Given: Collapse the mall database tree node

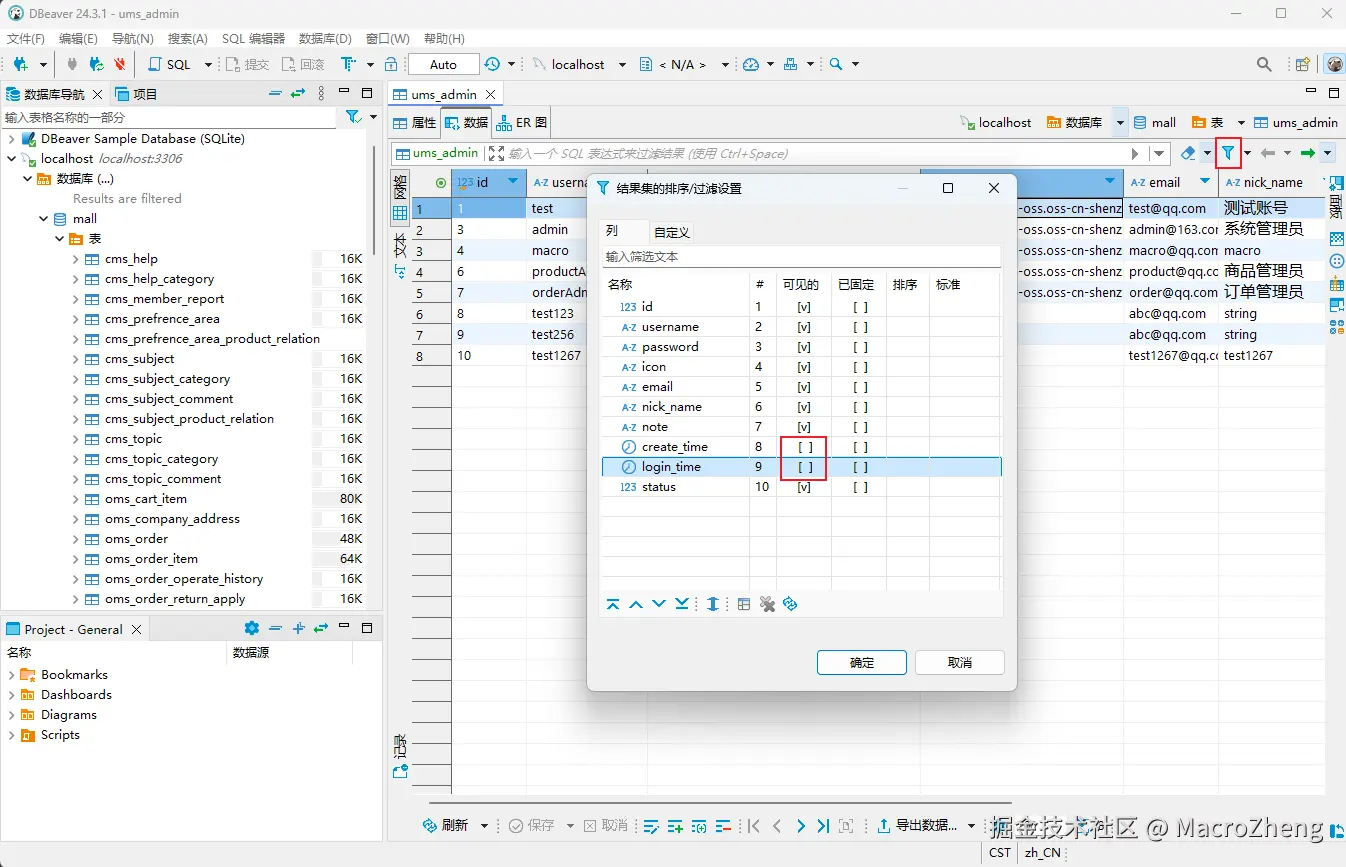Looking at the screenshot, I should [x=44, y=219].
